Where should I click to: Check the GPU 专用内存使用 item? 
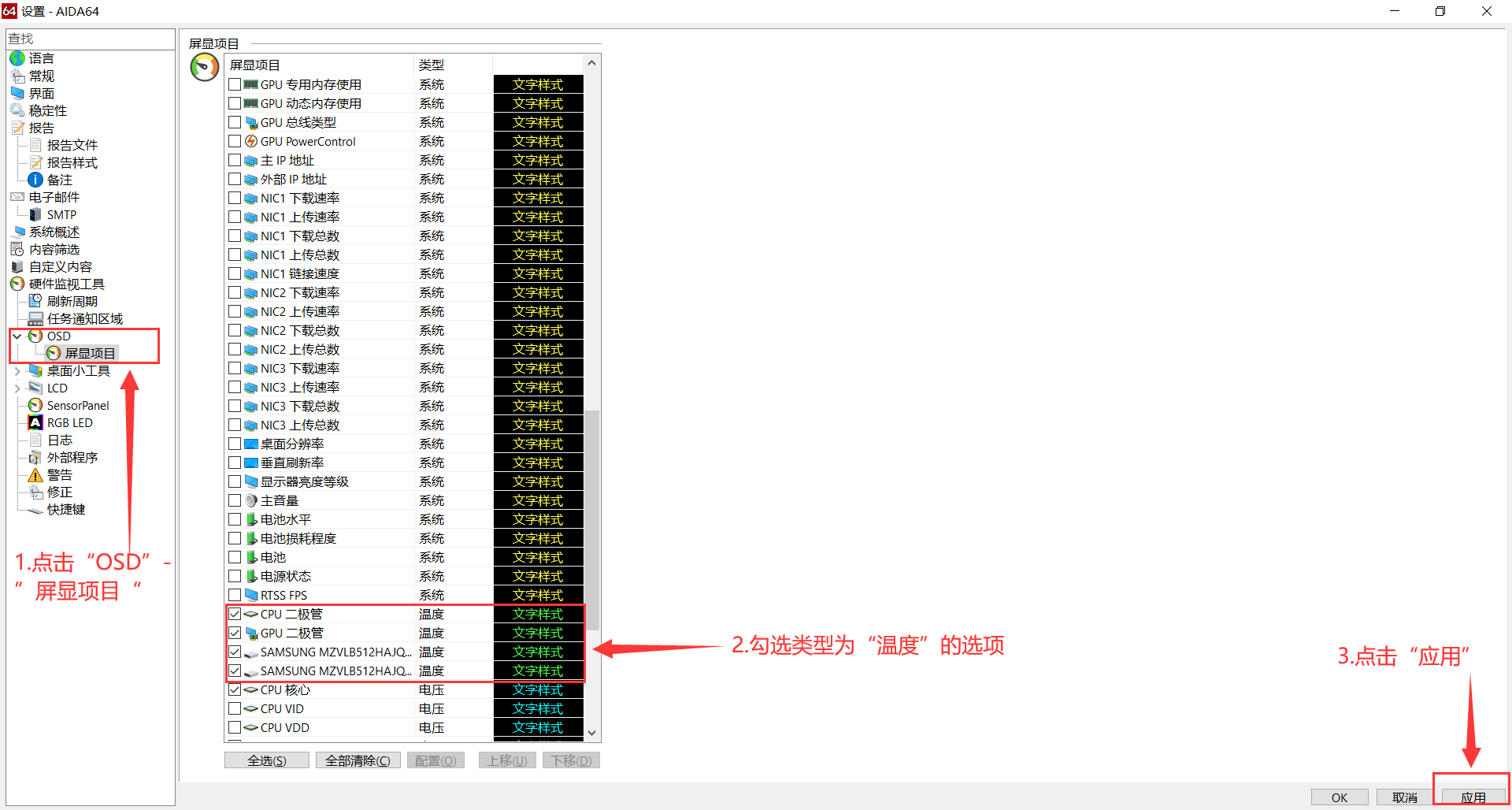click(x=234, y=84)
